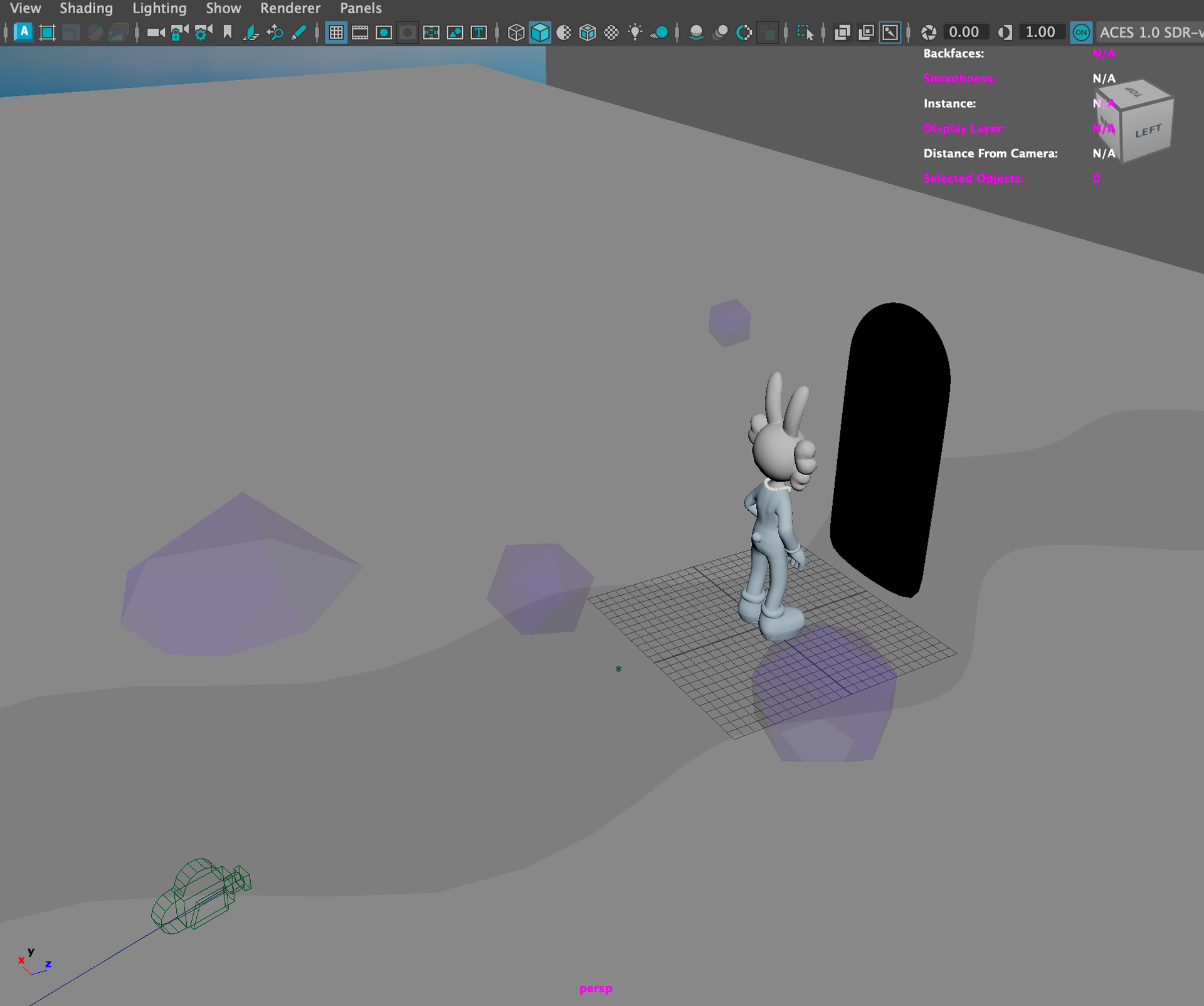Click the isolate select icon
1204x1006 pixels.
tap(805, 33)
